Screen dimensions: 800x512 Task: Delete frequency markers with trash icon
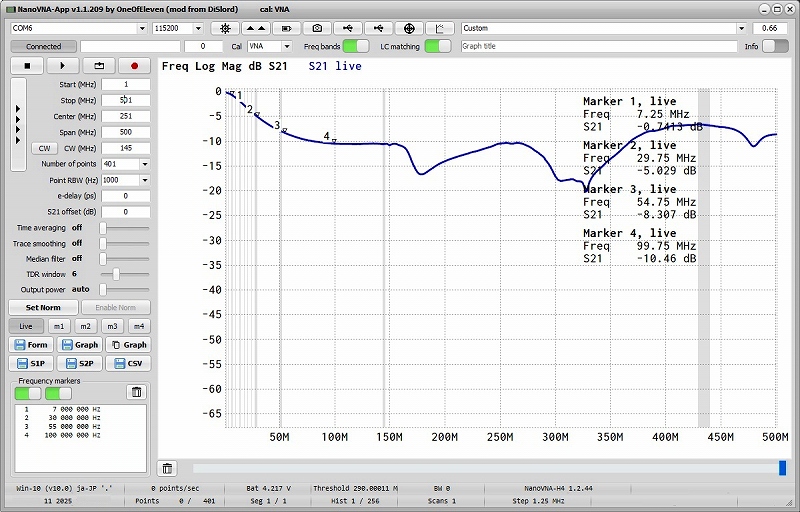[x=137, y=392]
